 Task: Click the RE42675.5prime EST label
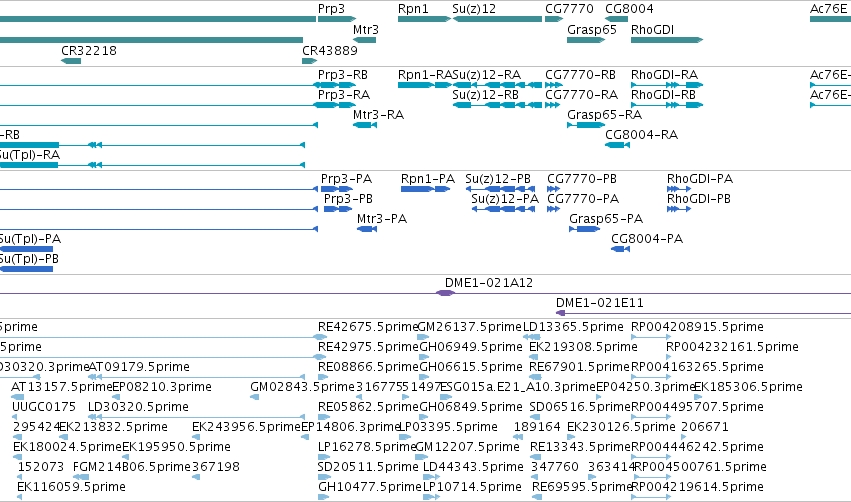click(368, 327)
